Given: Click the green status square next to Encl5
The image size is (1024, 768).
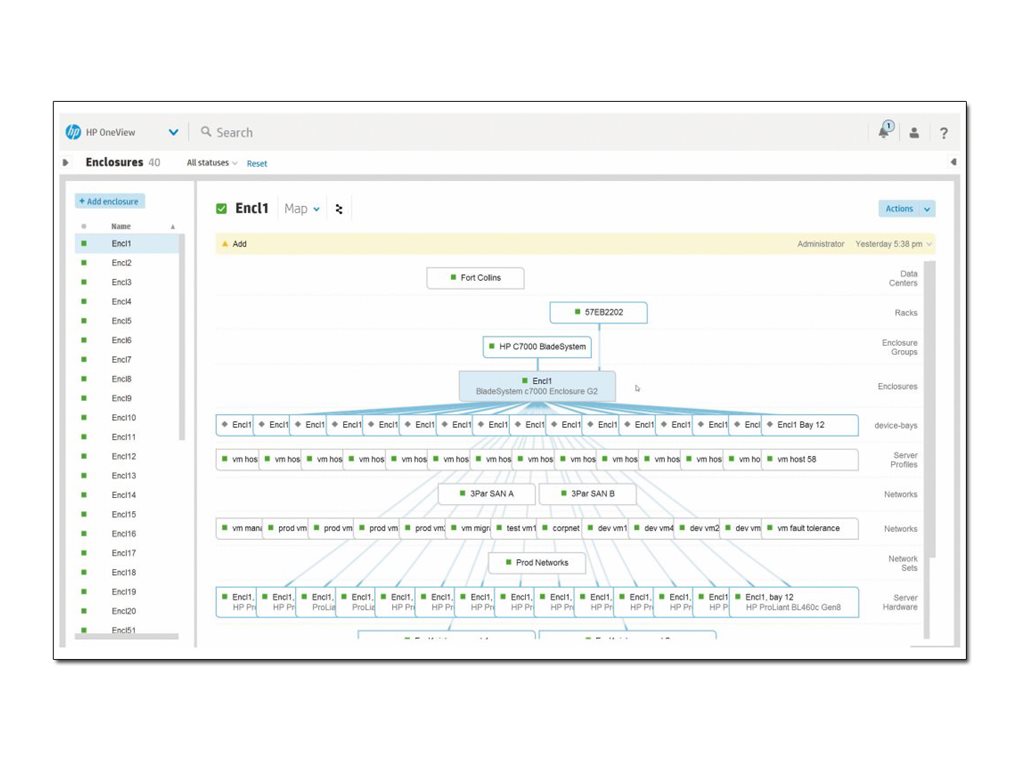Looking at the screenshot, I should click(x=84, y=321).
